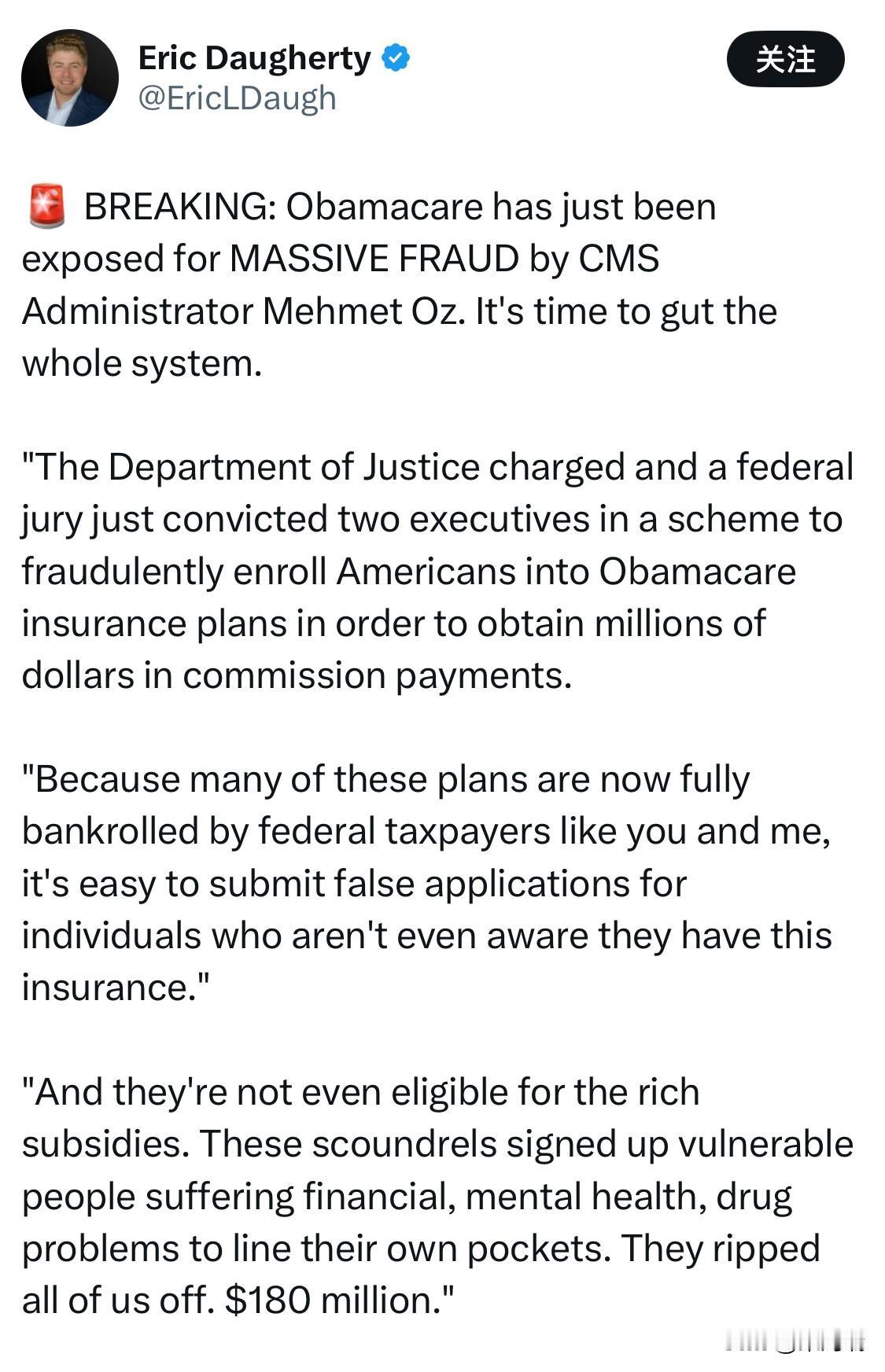The image size is (885, 1372).
Task: Click the red siren emoji before BREAKING
Action: coord(46,207)
